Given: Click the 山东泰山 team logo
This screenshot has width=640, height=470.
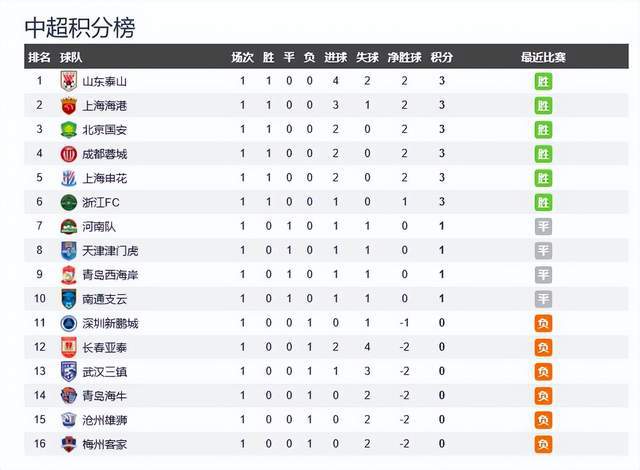Looking at the screenshot, I should point(68,81).
